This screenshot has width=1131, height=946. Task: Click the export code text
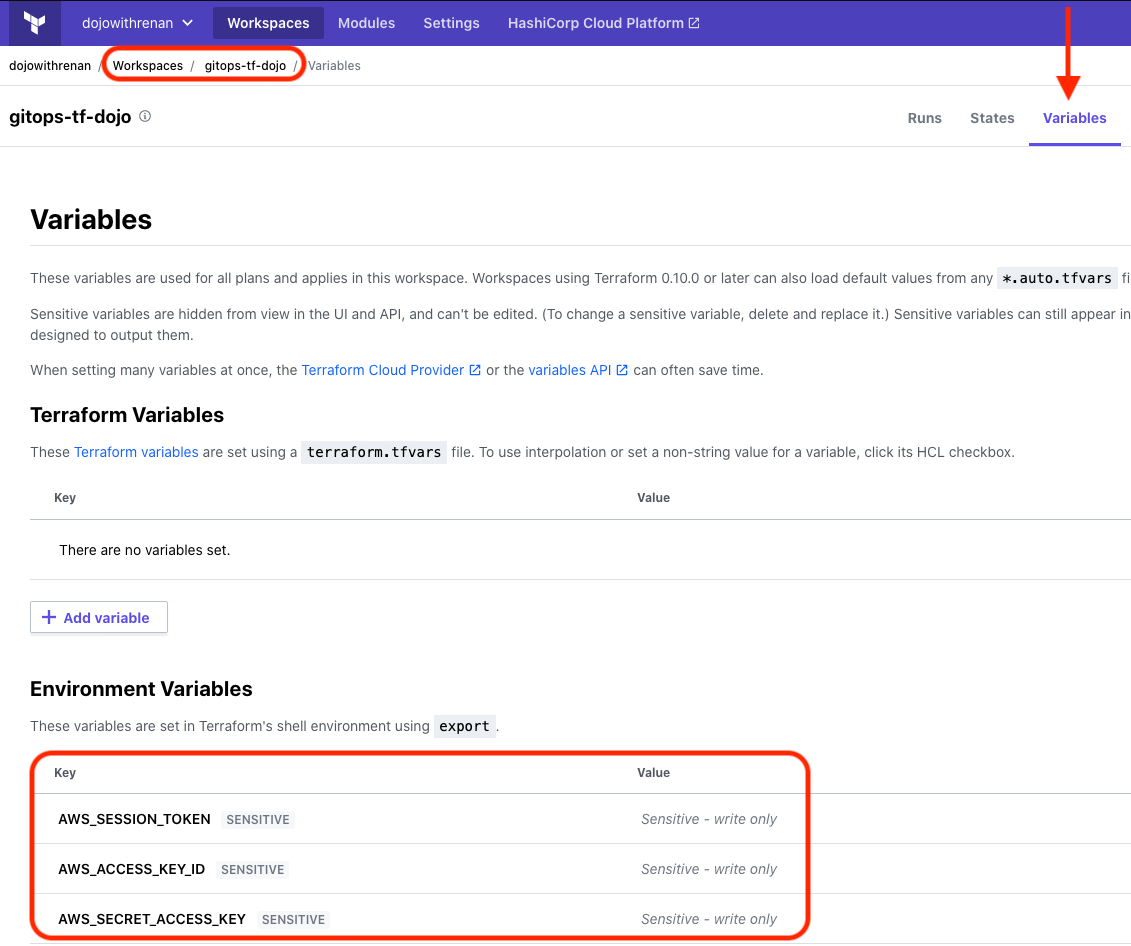point(465,726)
